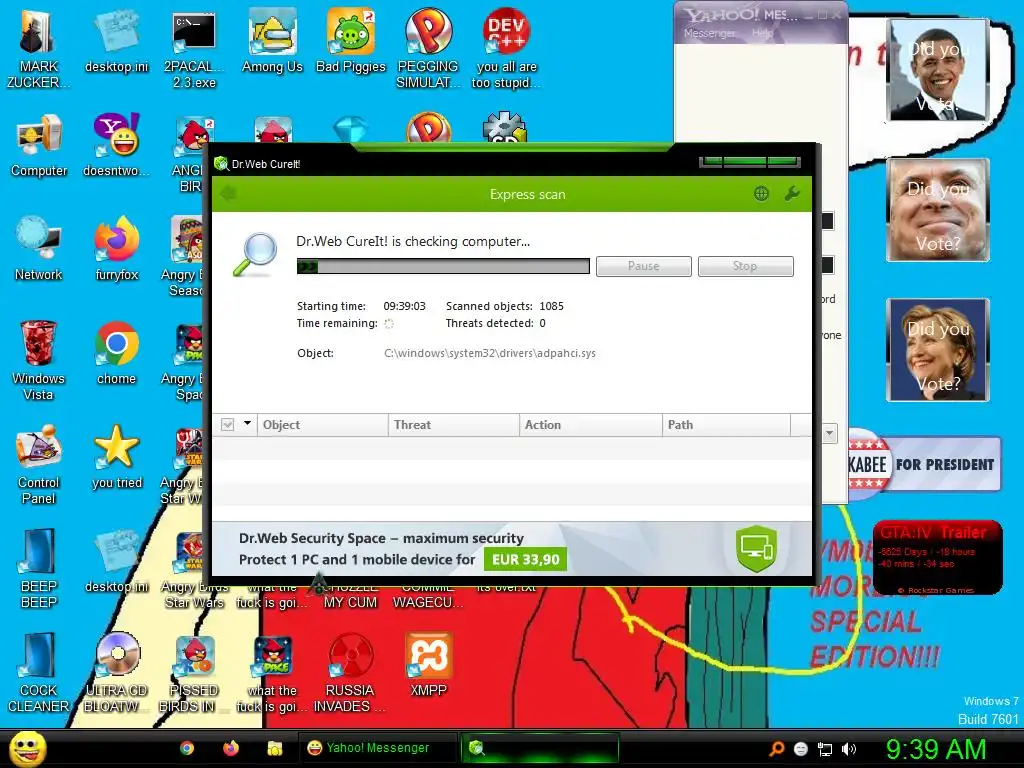Open the BEEP BEEP desktop icon

pyautogui.click(x=39, y=569)
